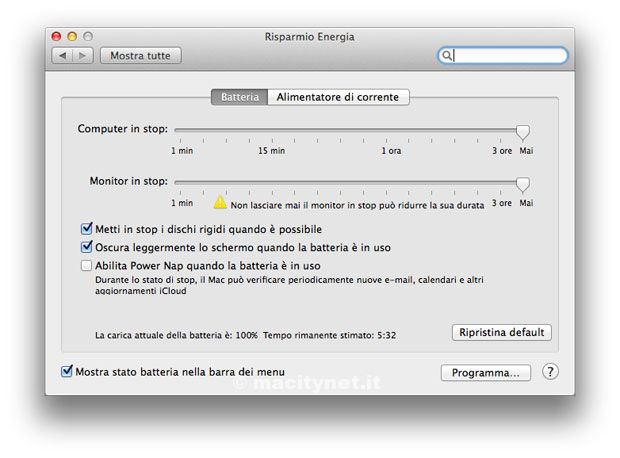
Task: Click the yellow warning triangle icon
Action: click(x=220, y=202)
